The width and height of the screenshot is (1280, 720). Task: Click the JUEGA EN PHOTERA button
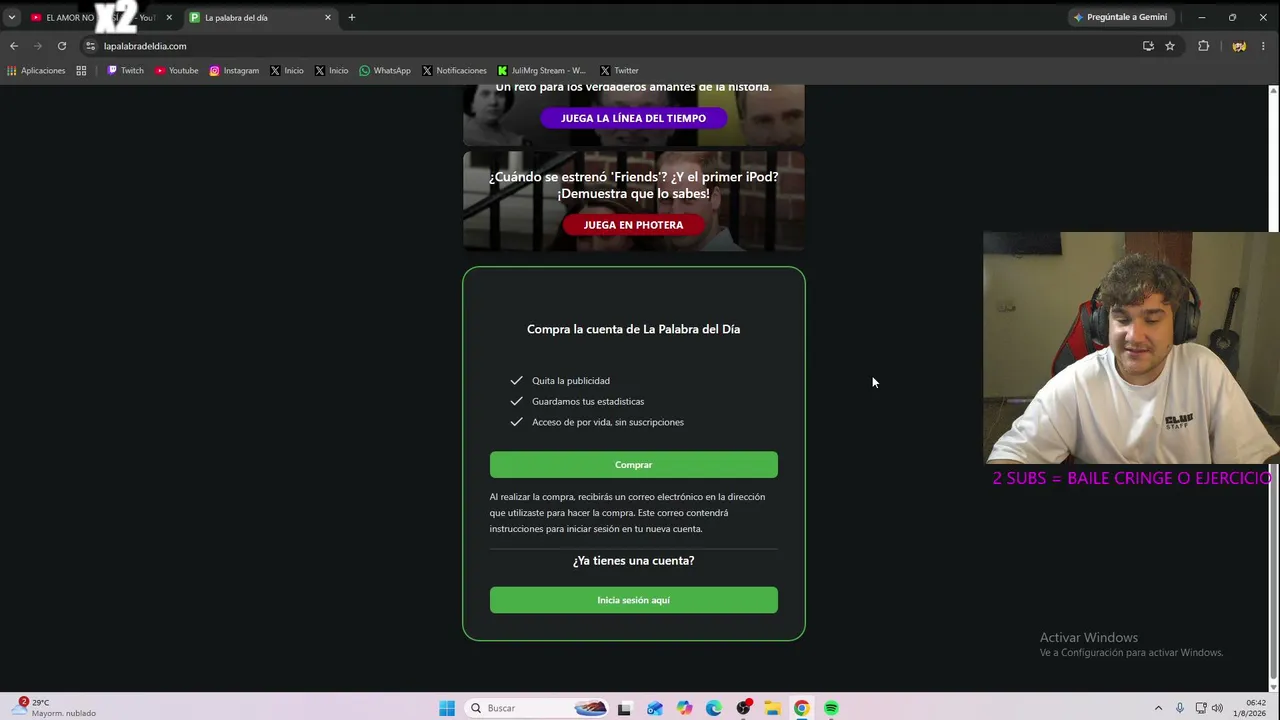634,225
